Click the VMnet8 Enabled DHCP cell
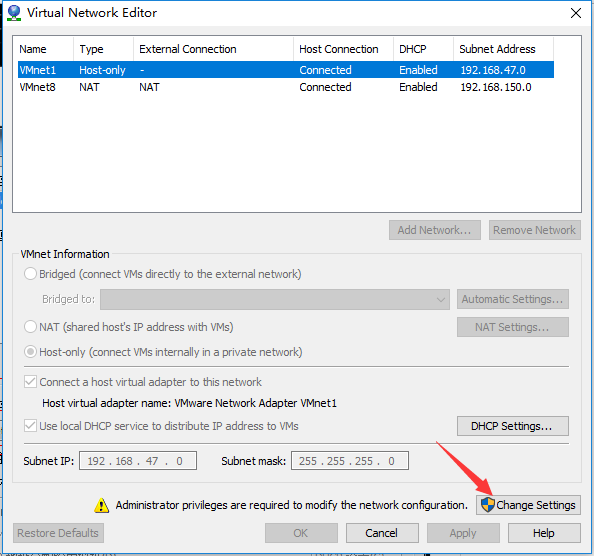Viewport: 594px width, 556px height. (x=418, y=87)
